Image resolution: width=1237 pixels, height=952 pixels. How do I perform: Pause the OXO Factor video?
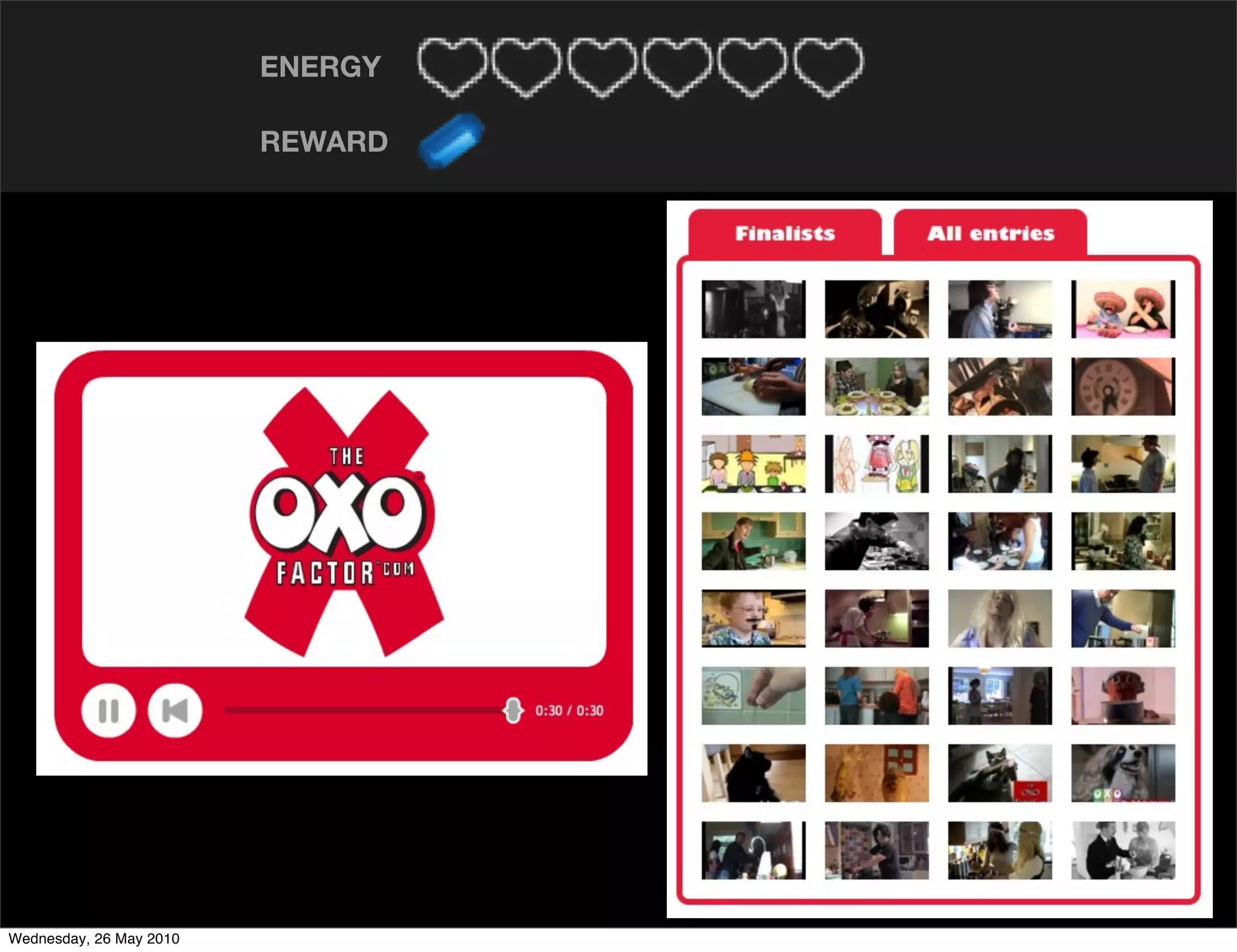[108, 710]
